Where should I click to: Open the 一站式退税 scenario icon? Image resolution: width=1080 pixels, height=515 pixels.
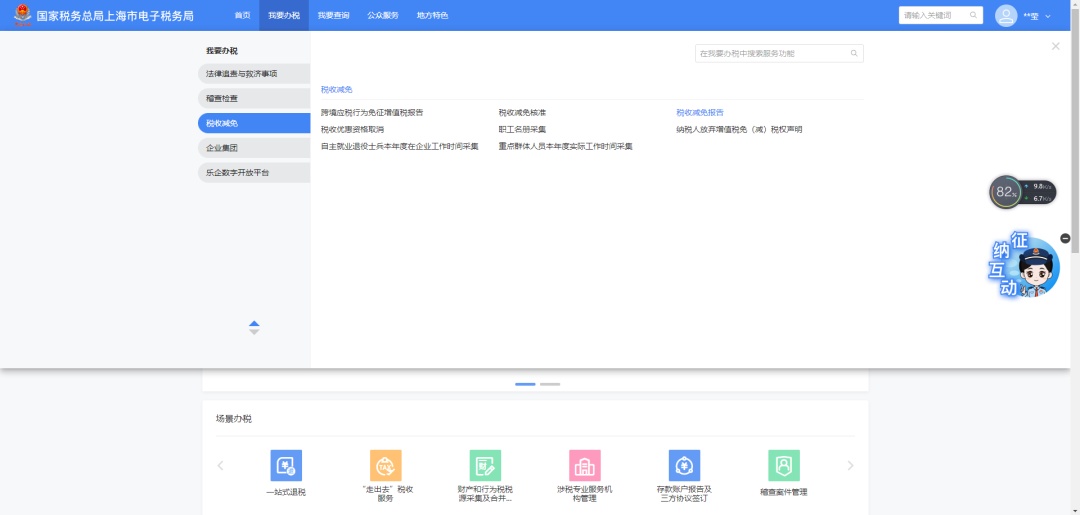286,466
